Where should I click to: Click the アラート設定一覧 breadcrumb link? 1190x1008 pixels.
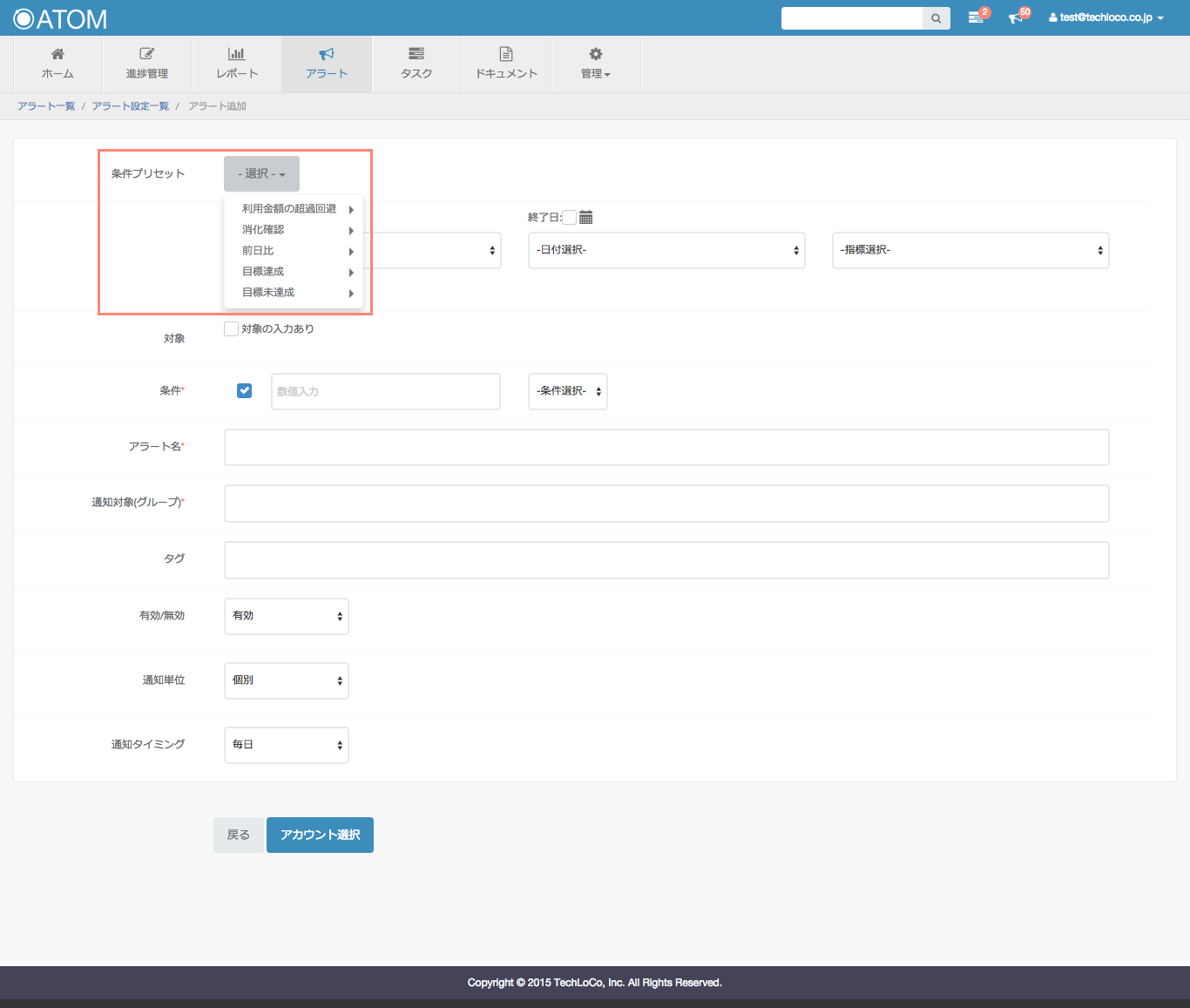tap(131, 106)
